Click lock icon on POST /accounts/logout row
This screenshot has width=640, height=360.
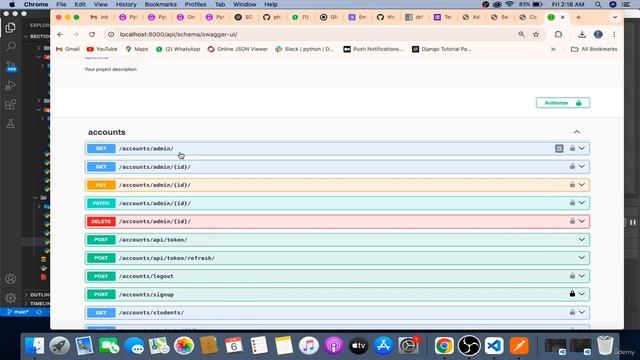(x=572, y=276)
